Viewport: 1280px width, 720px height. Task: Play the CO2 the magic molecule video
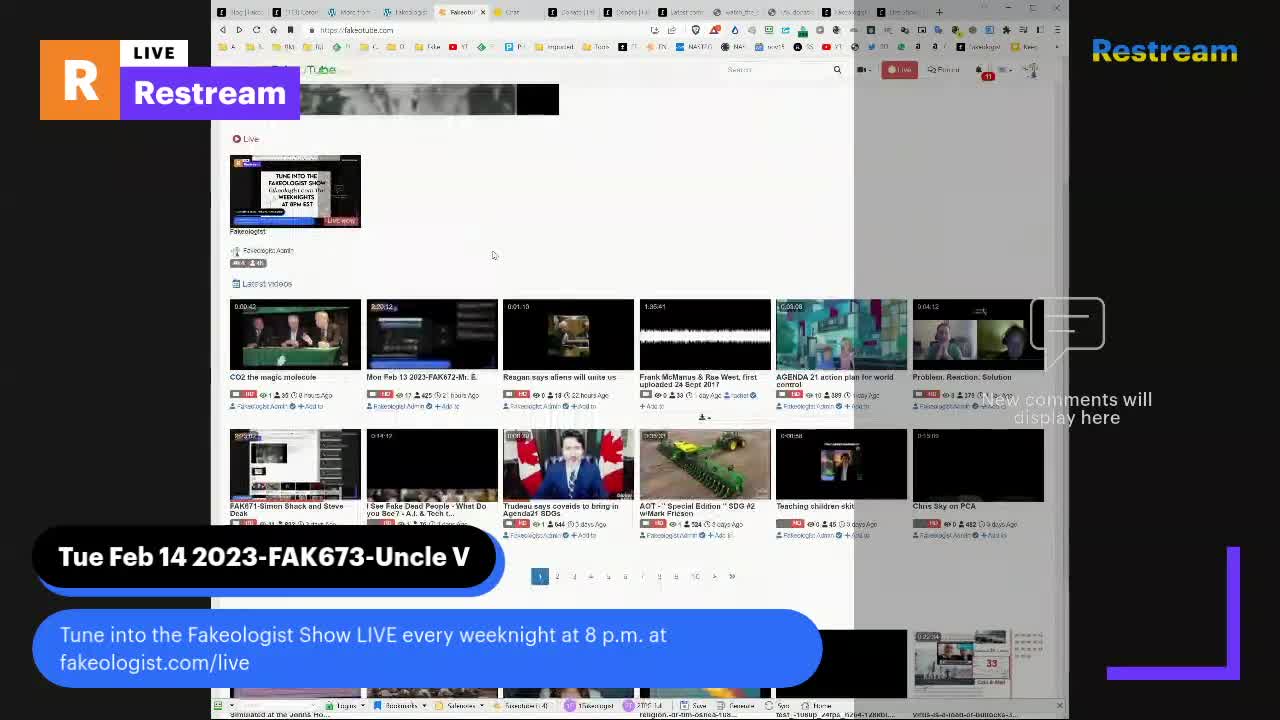[295, 335]
